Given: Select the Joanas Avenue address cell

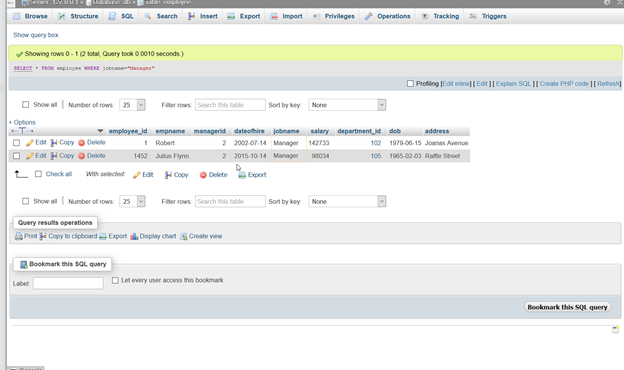Looking at the screenshot, I should 447,143.
